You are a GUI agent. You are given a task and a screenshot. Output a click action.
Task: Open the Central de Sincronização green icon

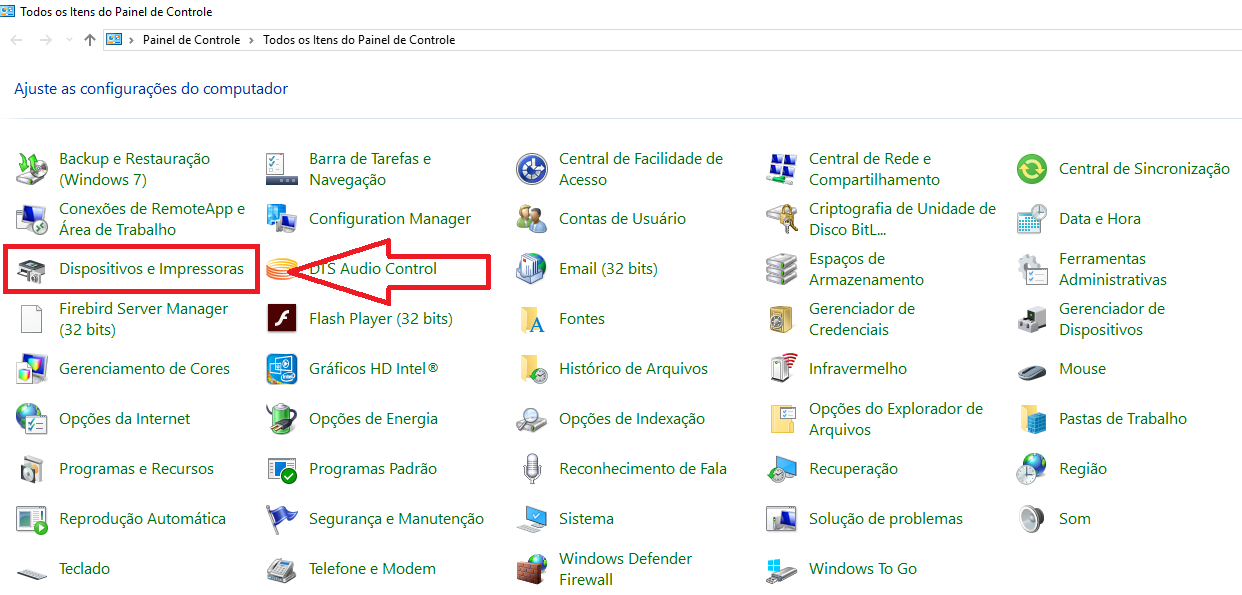pos(1031,169)
